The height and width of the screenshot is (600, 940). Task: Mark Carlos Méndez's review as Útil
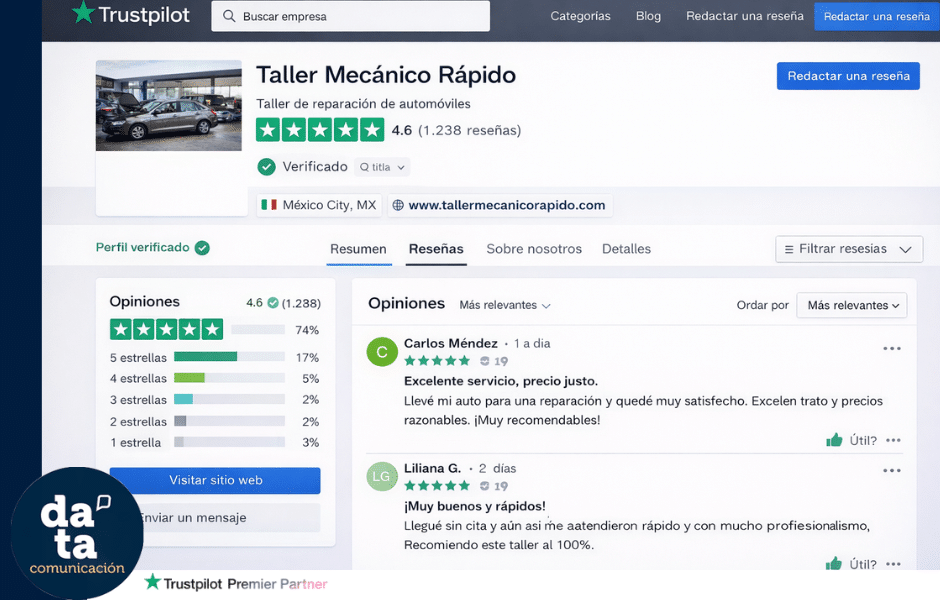pyautogui.click(x=851, y=440)
